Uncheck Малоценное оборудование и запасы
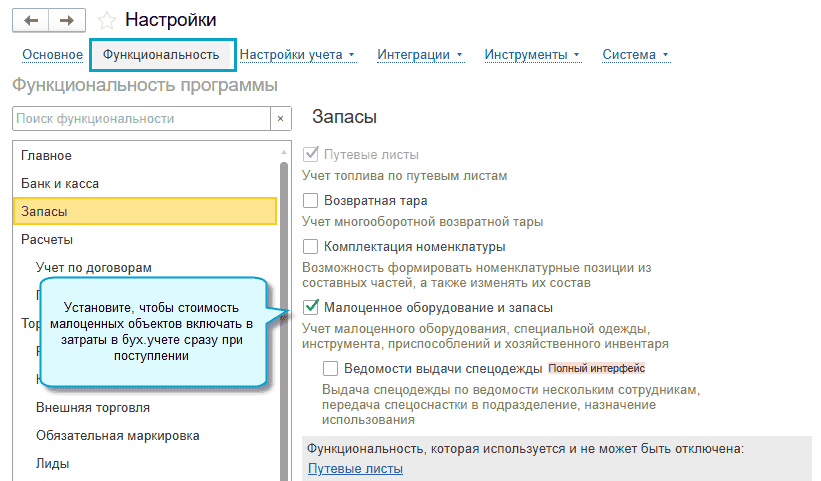The image size is (821, 481). [311, 308]
